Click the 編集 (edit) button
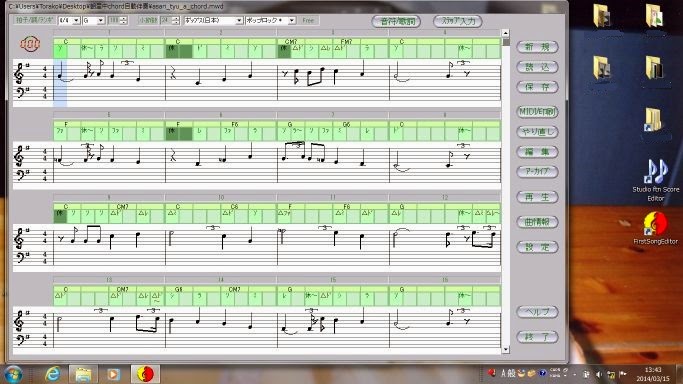683x384 pixels. (537, 152)
